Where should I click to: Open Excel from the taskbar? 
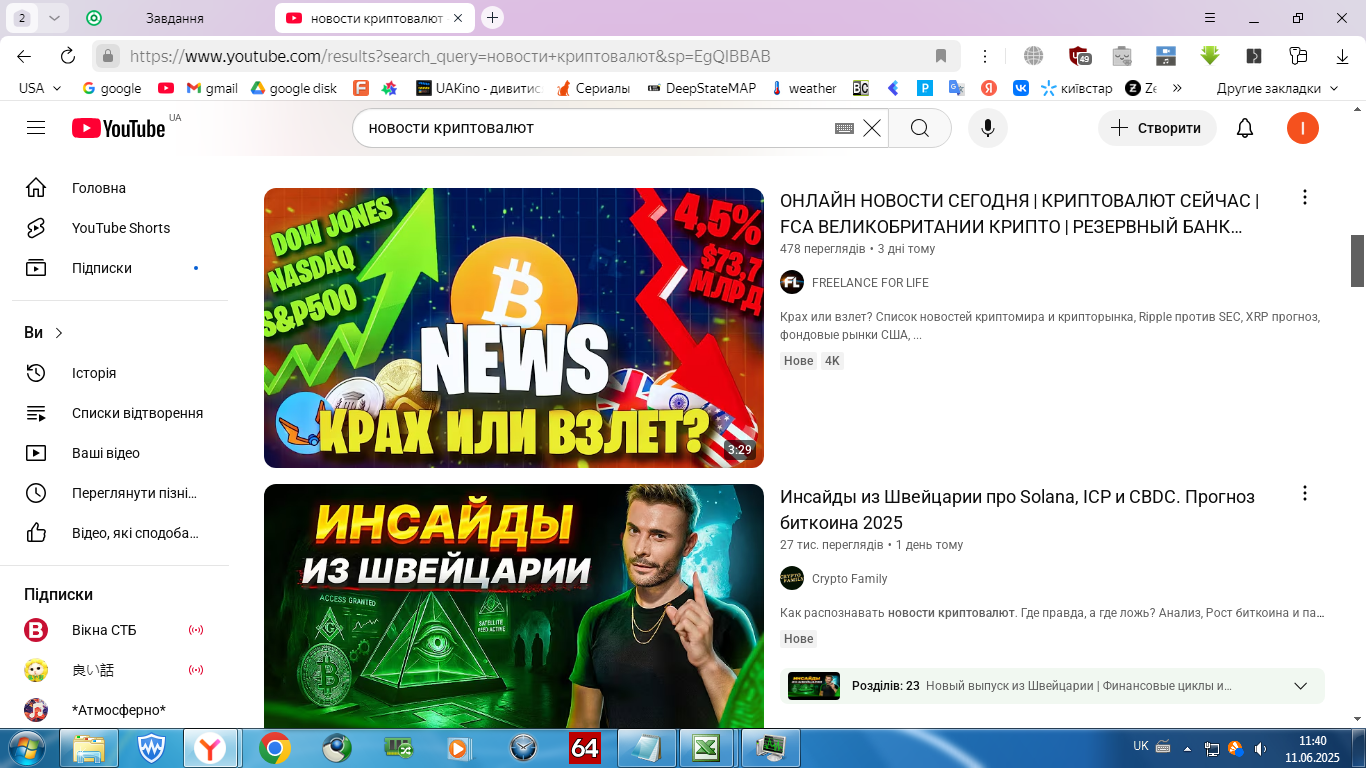(x=706, y=748)
